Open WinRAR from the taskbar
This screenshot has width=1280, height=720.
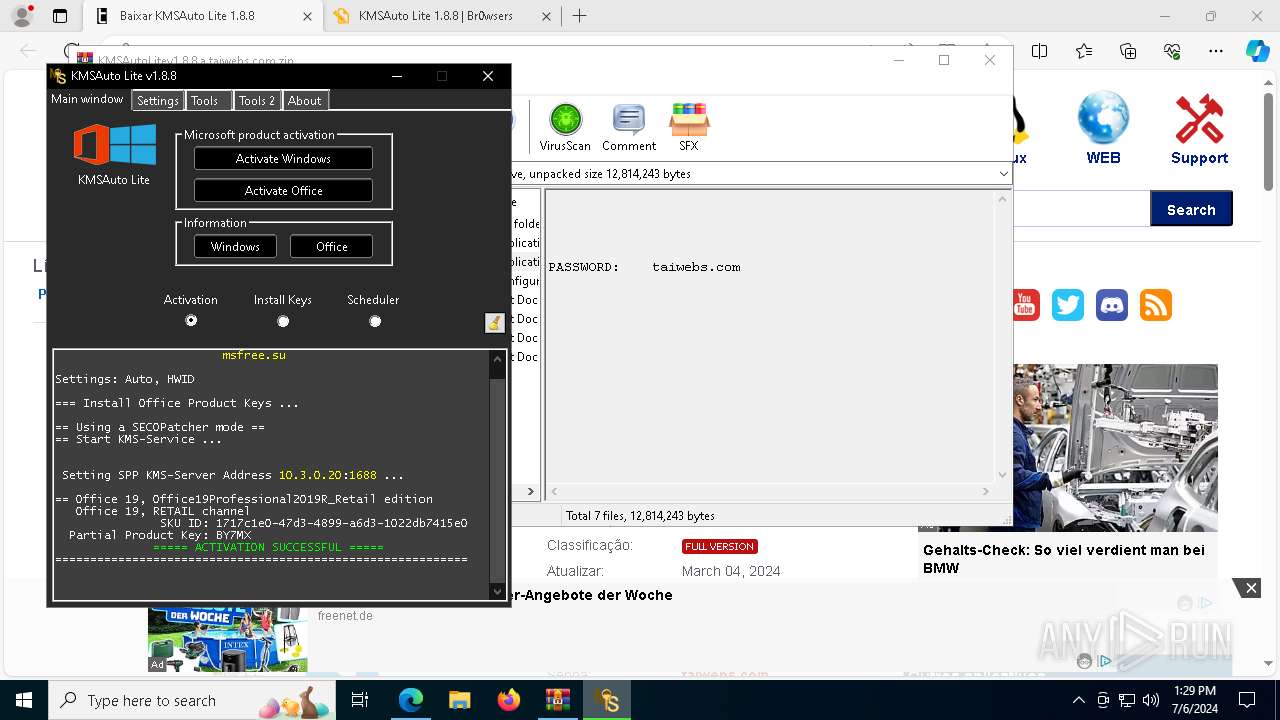pos(557,700)
